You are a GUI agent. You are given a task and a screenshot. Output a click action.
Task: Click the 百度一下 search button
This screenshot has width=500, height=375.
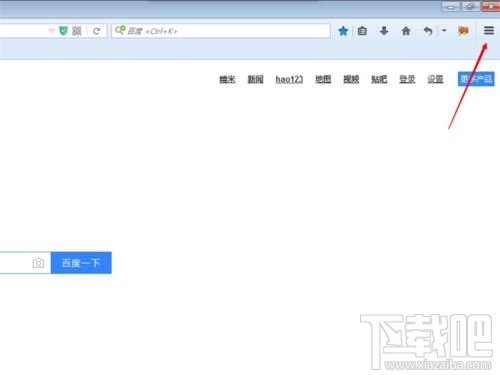pyautogui.click(x=81, y=263)
